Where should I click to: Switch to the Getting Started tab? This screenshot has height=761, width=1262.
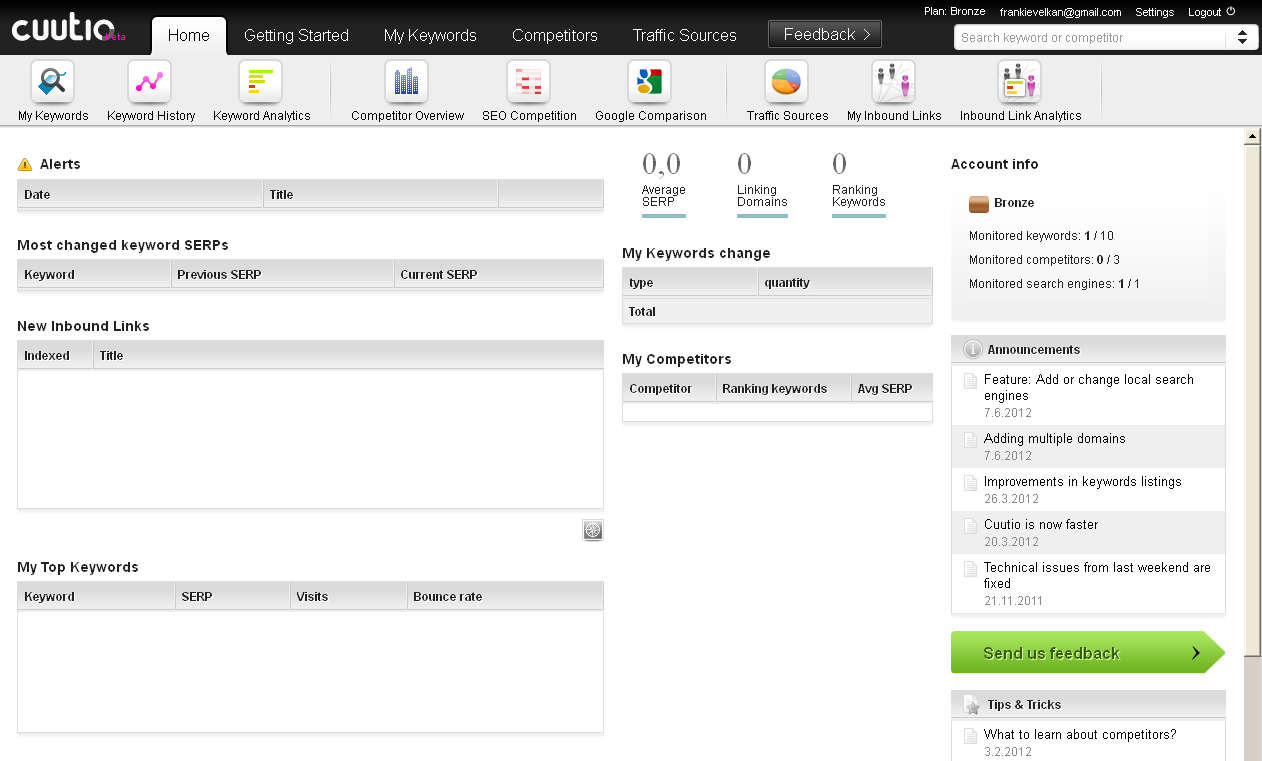pos(296,35)
